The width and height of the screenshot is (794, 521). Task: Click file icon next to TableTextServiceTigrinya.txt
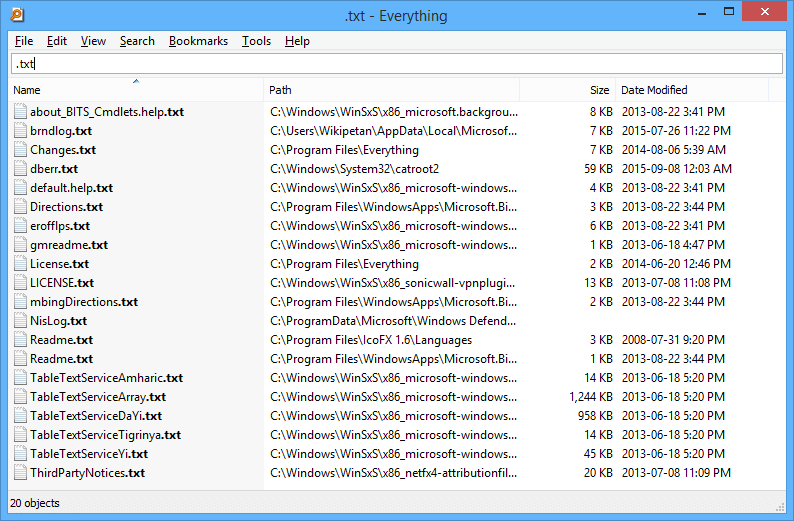[20, 434]
